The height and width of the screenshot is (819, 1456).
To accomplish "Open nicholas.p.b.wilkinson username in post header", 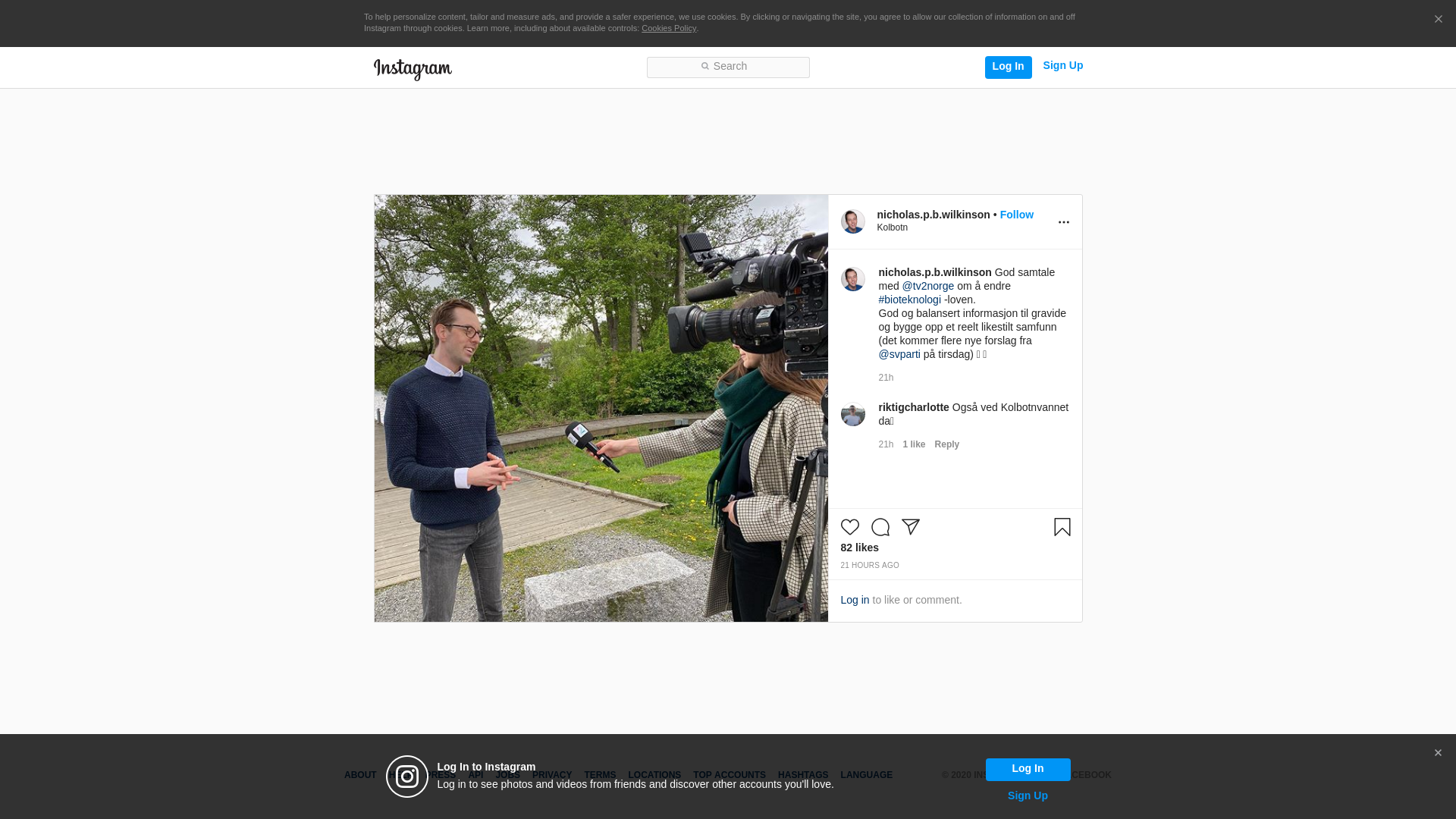I will pyautogui.click(x=933, y=215).
